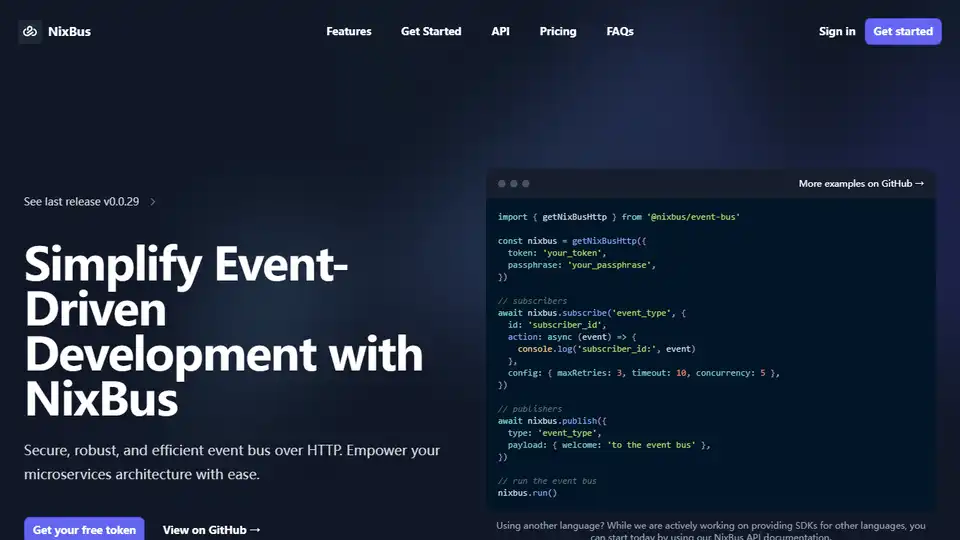
Task: Click the Sign in link
Action: [837, 32]
